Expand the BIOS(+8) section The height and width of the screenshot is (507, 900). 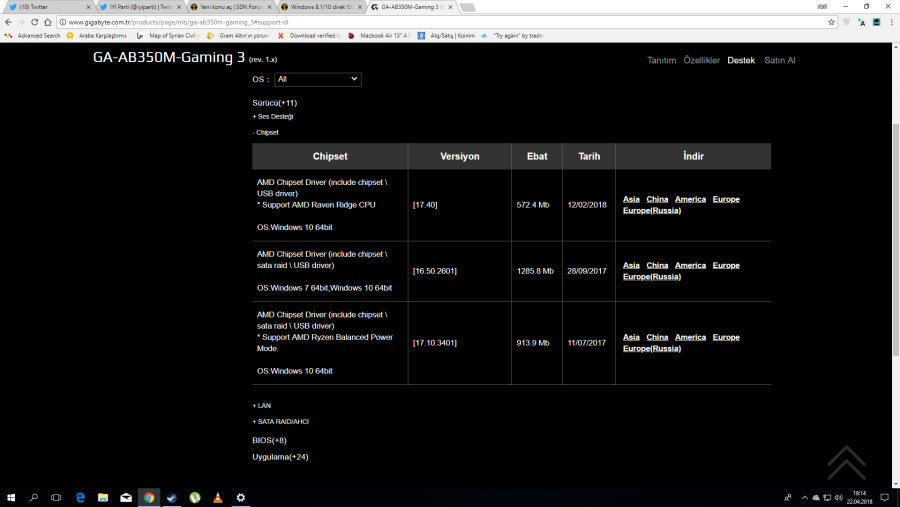pyautogui.click(x=269, y=440)
